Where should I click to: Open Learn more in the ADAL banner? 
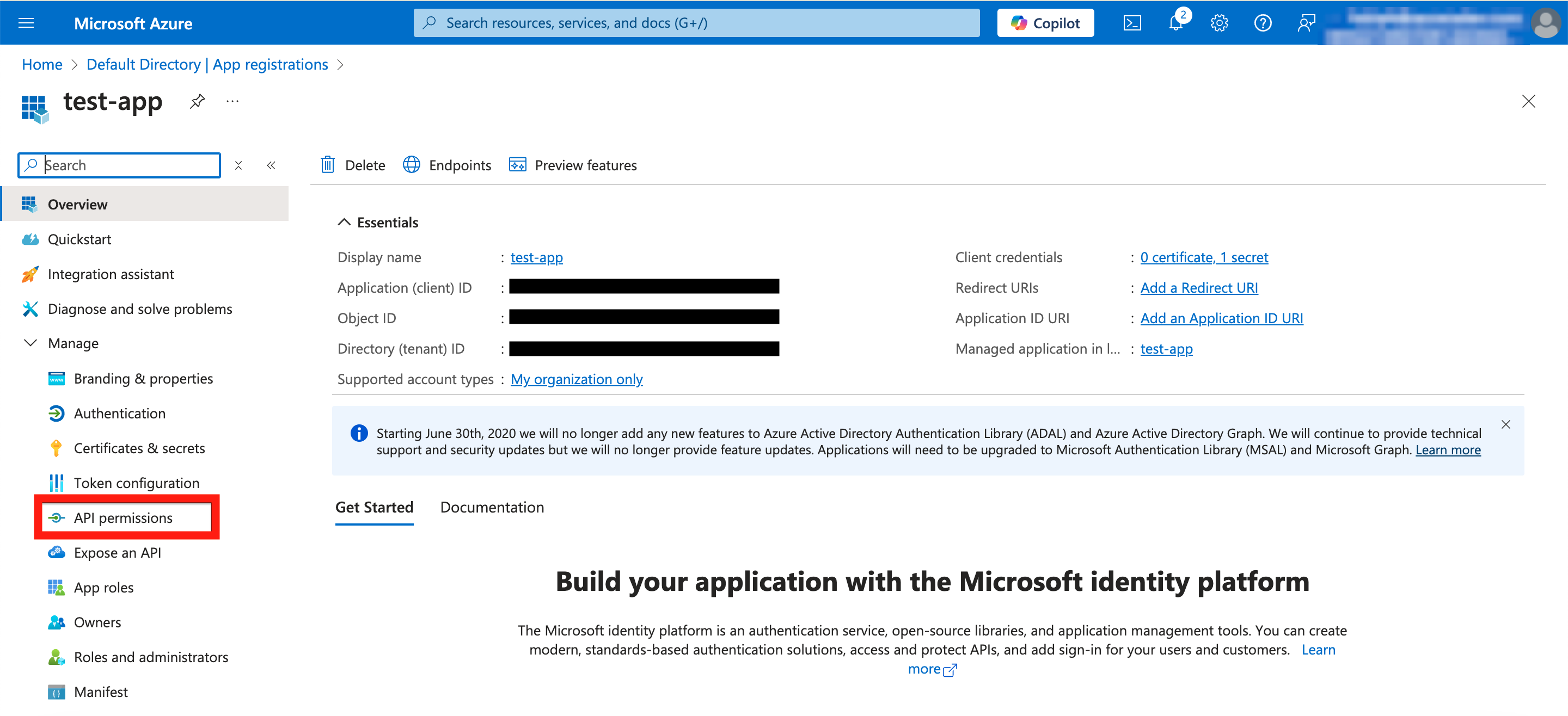tap(1448, 449)
